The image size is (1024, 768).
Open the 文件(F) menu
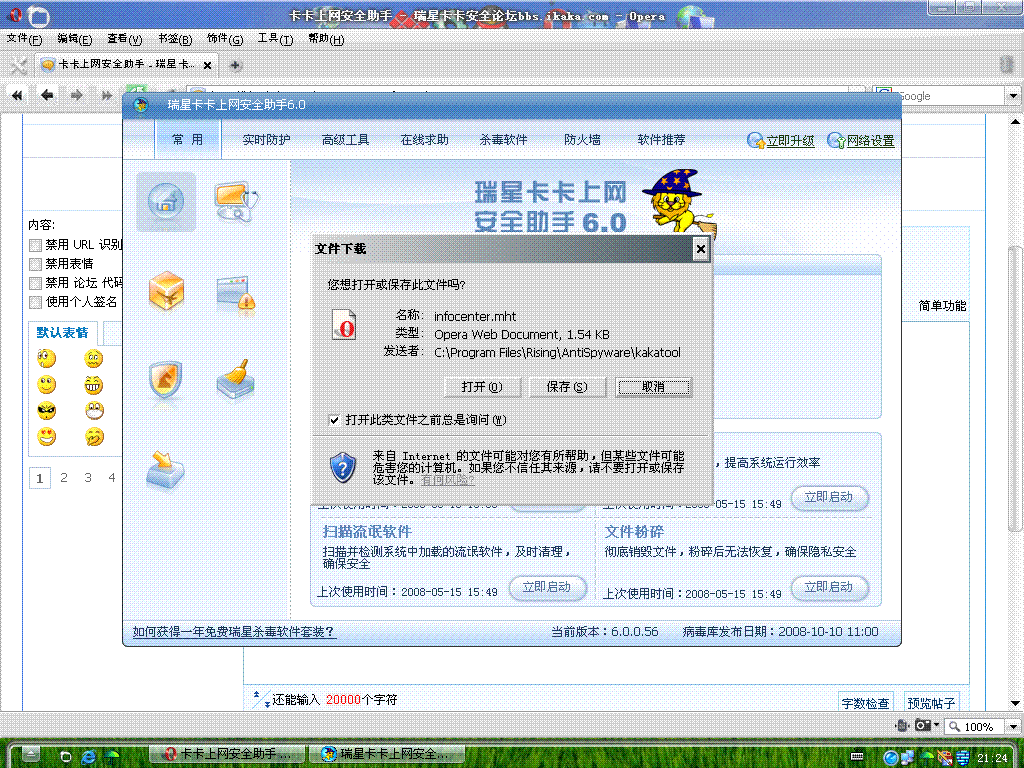pyautogui.click(x=24, y=39)
